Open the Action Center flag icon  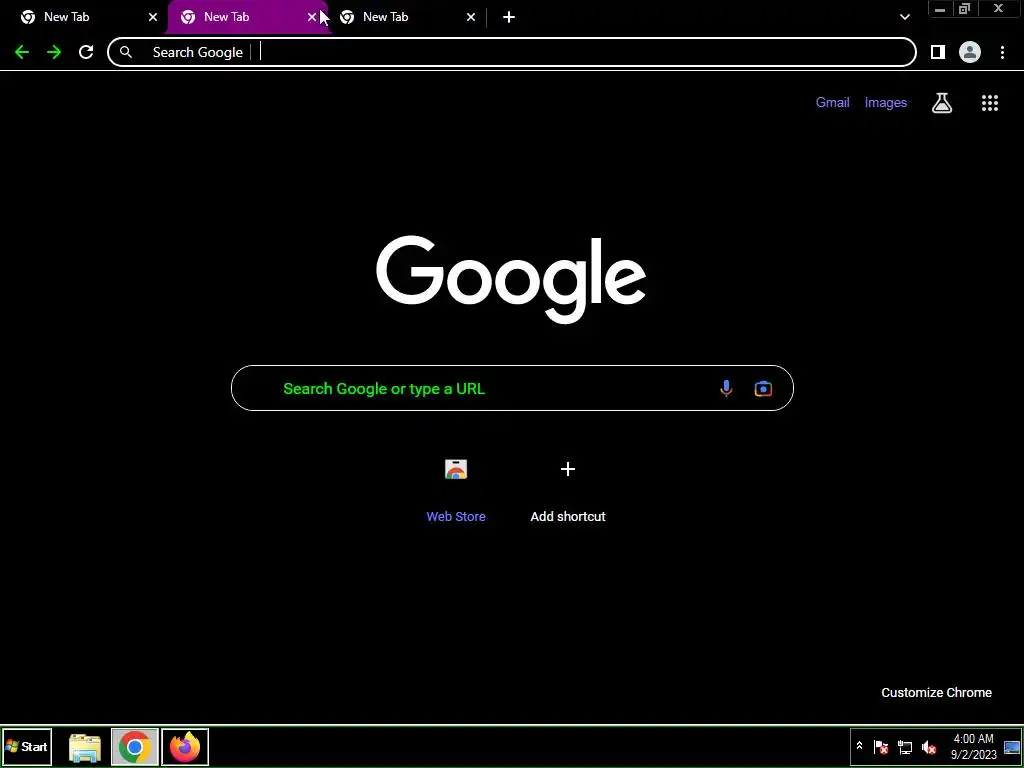pos(880,747)
